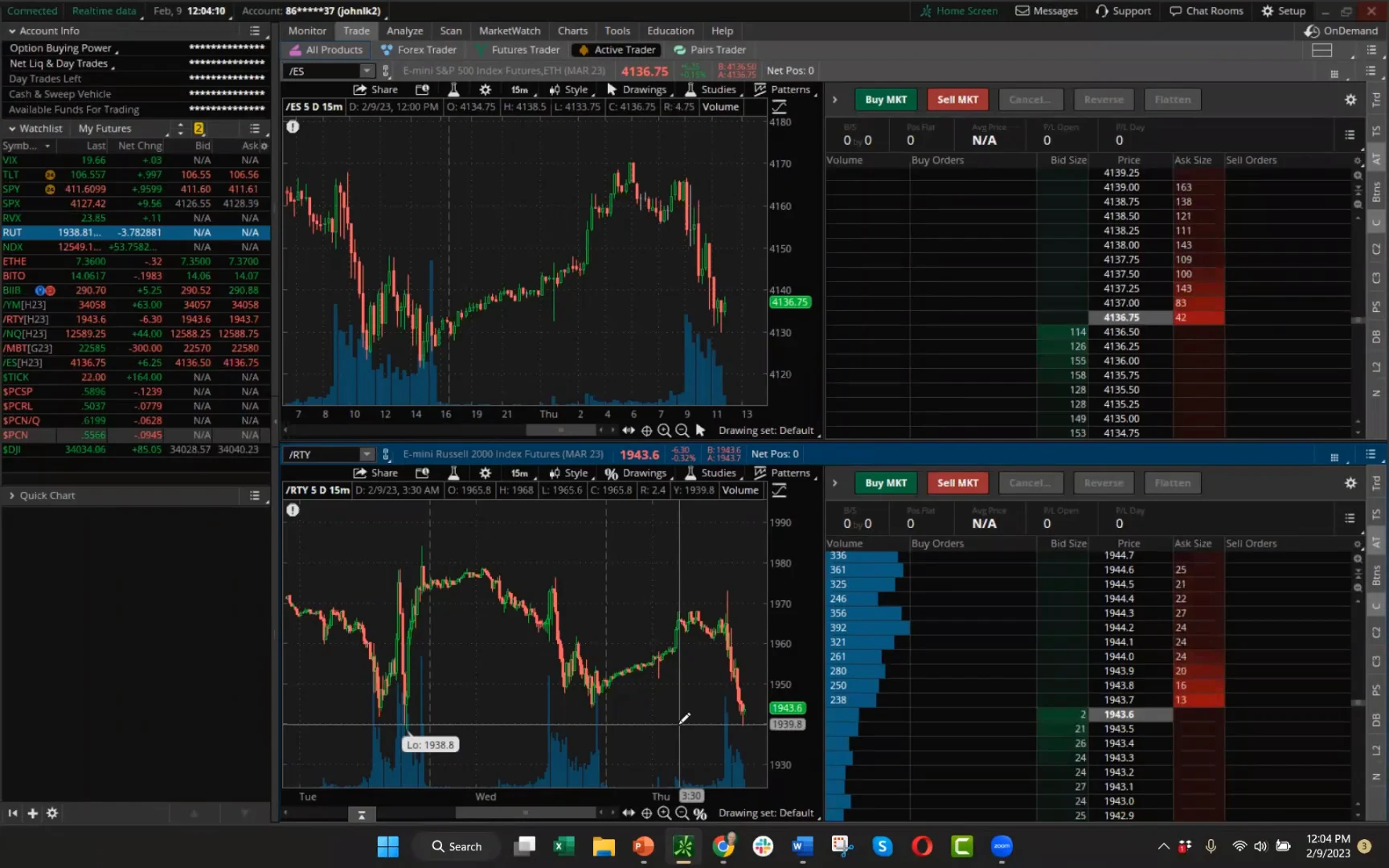The width and height of the screenshot is (1389, 868).
Task: Zoom in on the /RTY chart
Action: tap(664, 813)
